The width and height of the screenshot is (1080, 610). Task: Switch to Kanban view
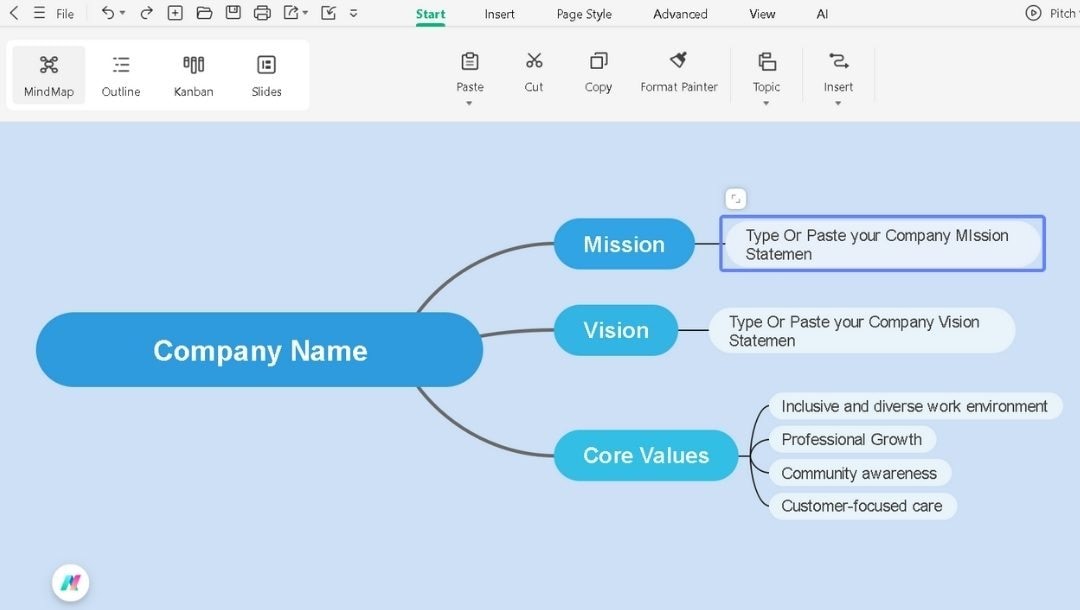(x=193, y=74)
